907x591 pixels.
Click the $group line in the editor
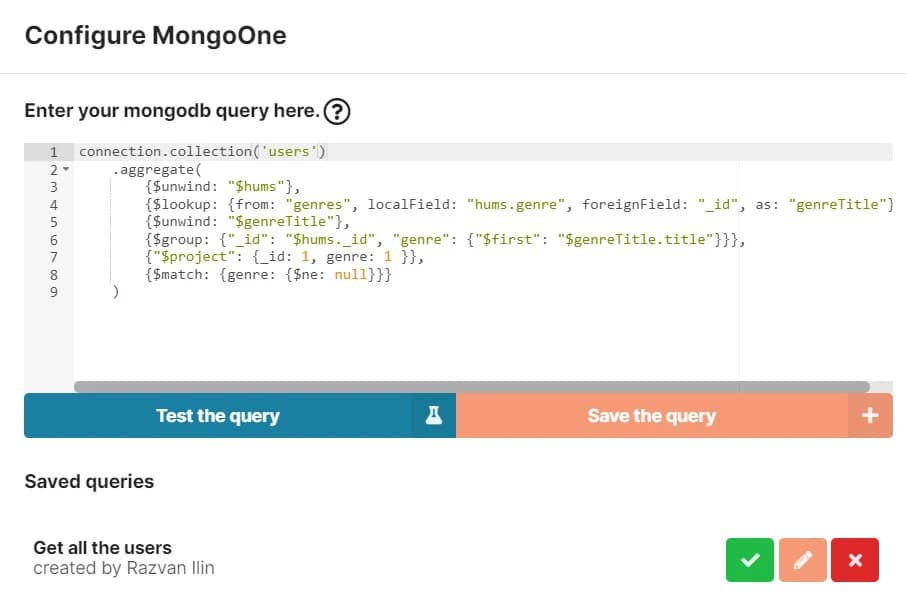coord(445,239)
